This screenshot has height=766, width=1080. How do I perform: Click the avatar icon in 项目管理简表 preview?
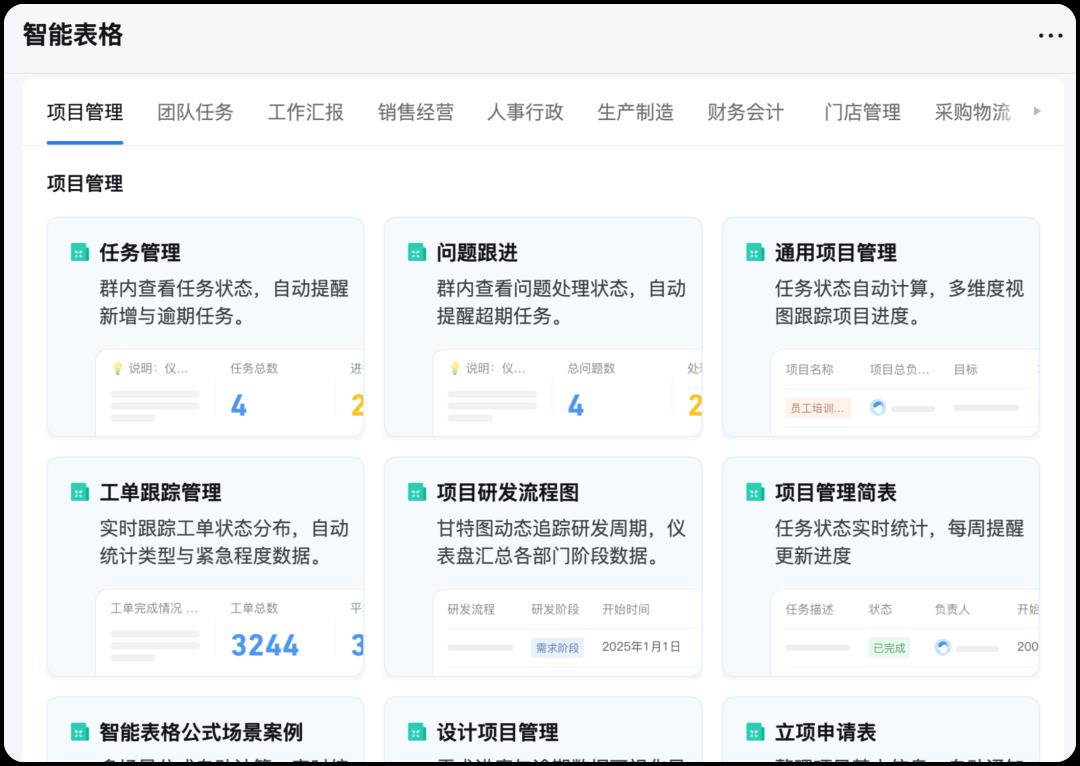click(943, 648)
